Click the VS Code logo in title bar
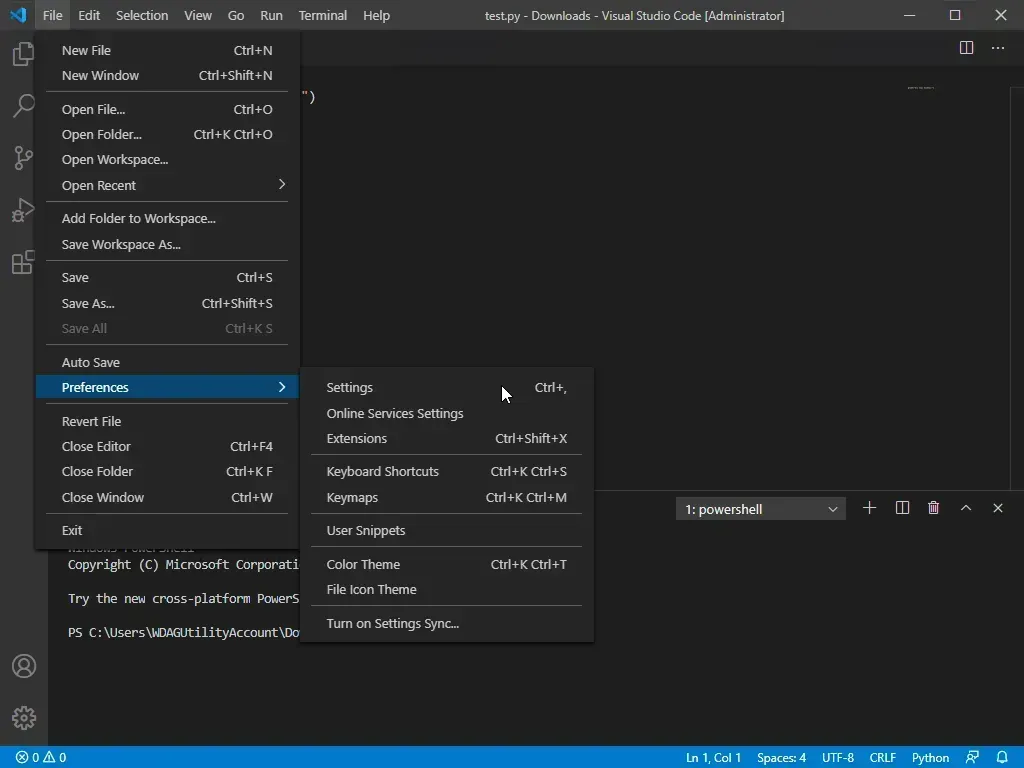1024x768 pixels. pos(18,15)
